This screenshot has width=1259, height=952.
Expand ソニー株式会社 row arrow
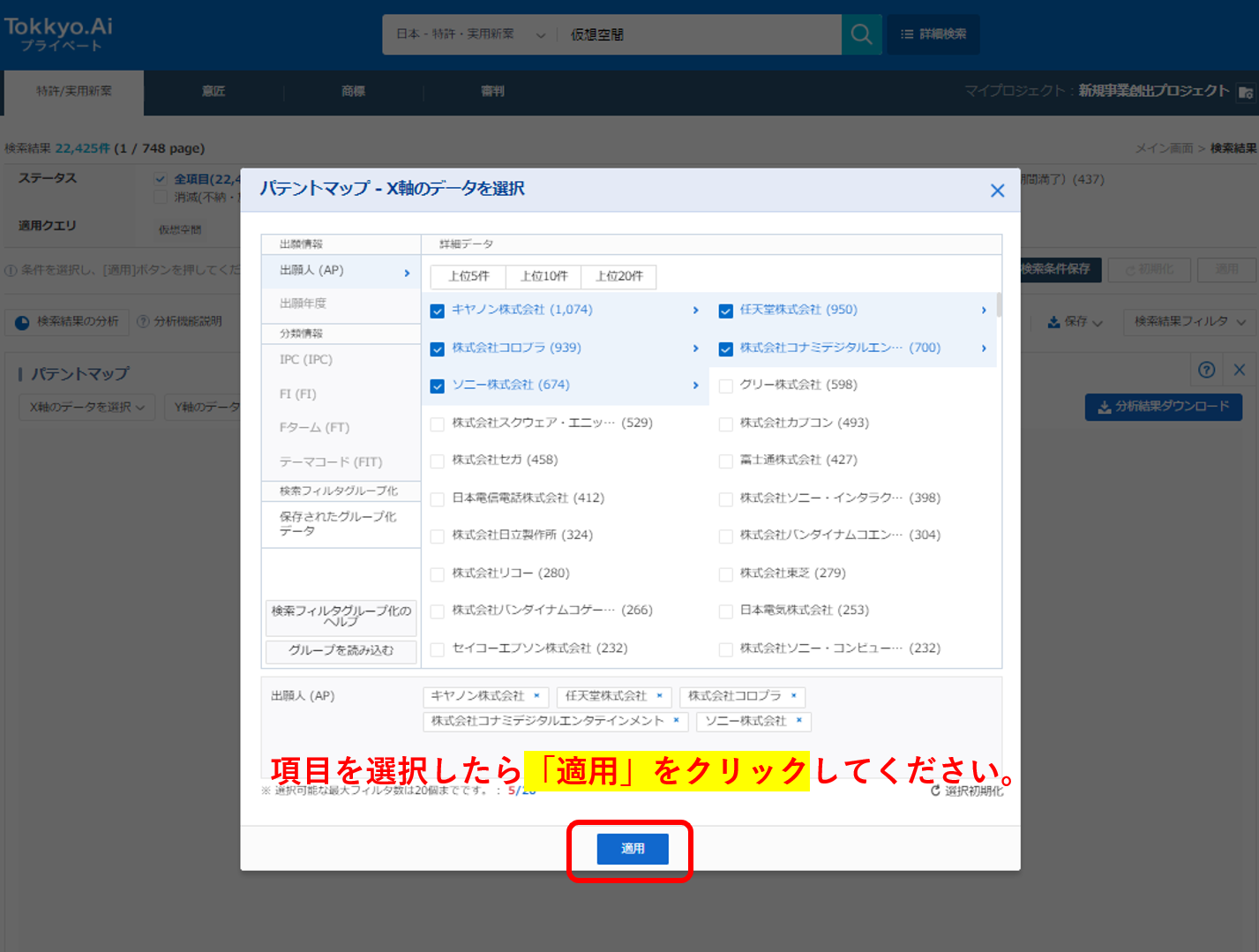695,385
